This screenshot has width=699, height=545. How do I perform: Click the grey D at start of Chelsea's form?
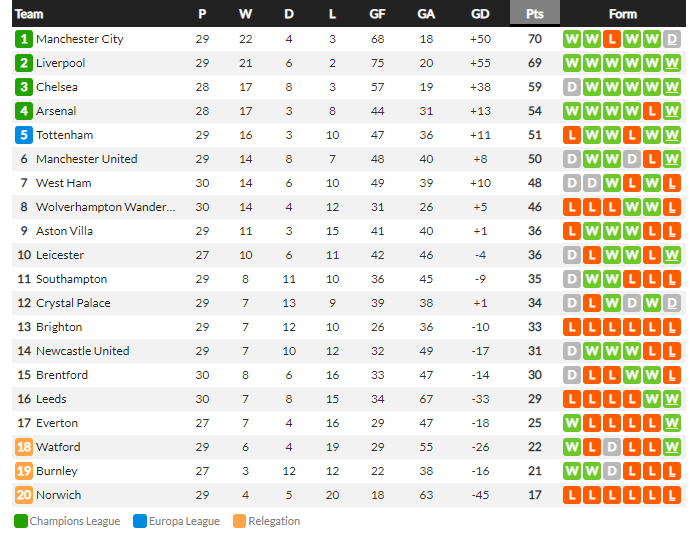coord(572,87)
